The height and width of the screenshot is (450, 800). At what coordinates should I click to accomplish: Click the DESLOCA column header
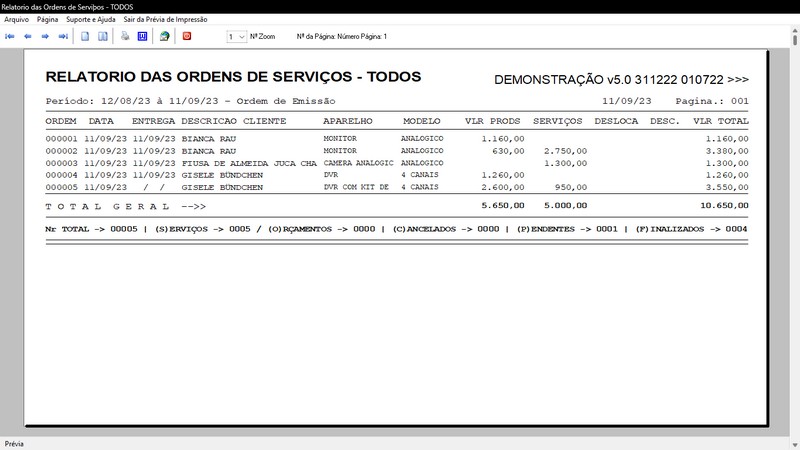[x=616, y=121]
